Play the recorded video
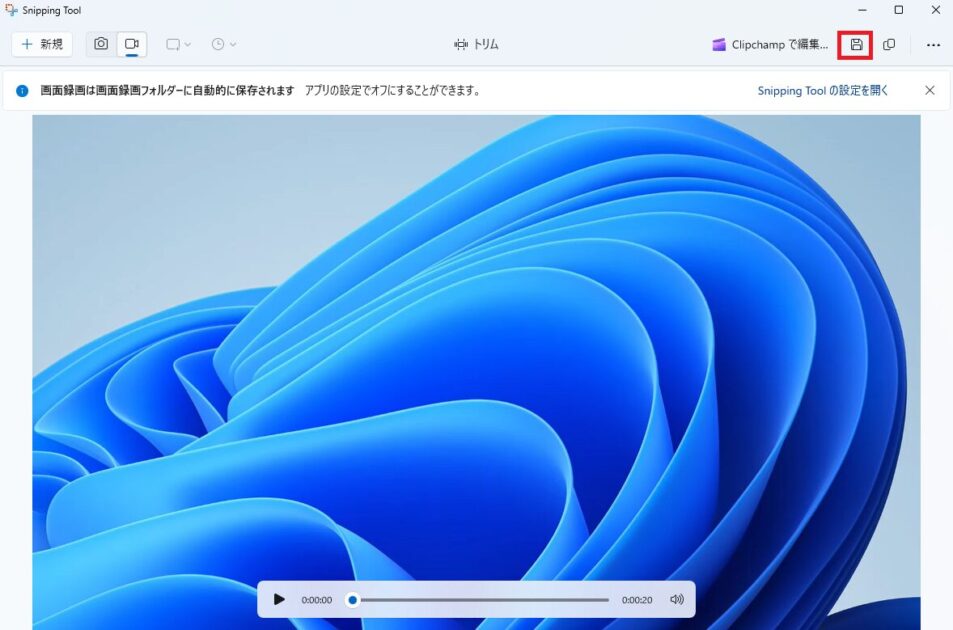Image resolution: width=953 pixels, height=630 pixels. [x=279, y=600]
